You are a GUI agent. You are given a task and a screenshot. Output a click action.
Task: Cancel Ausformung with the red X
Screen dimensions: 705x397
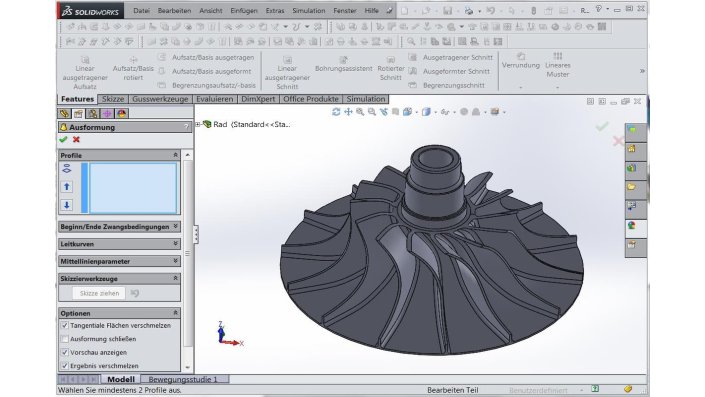coord(76,139)
